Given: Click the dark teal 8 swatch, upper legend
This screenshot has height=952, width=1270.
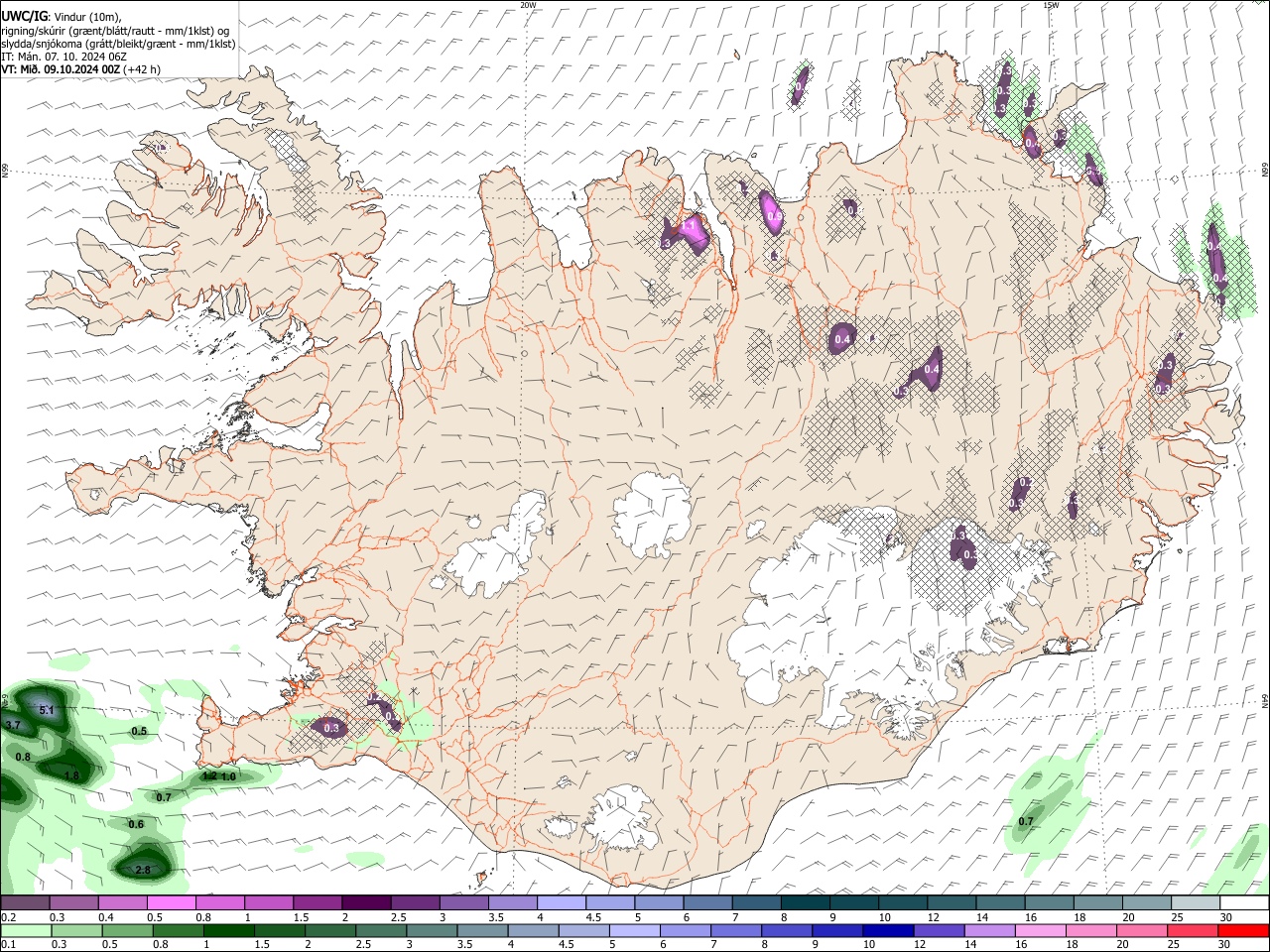Looking at the screenshot, I should pos(806,903).
